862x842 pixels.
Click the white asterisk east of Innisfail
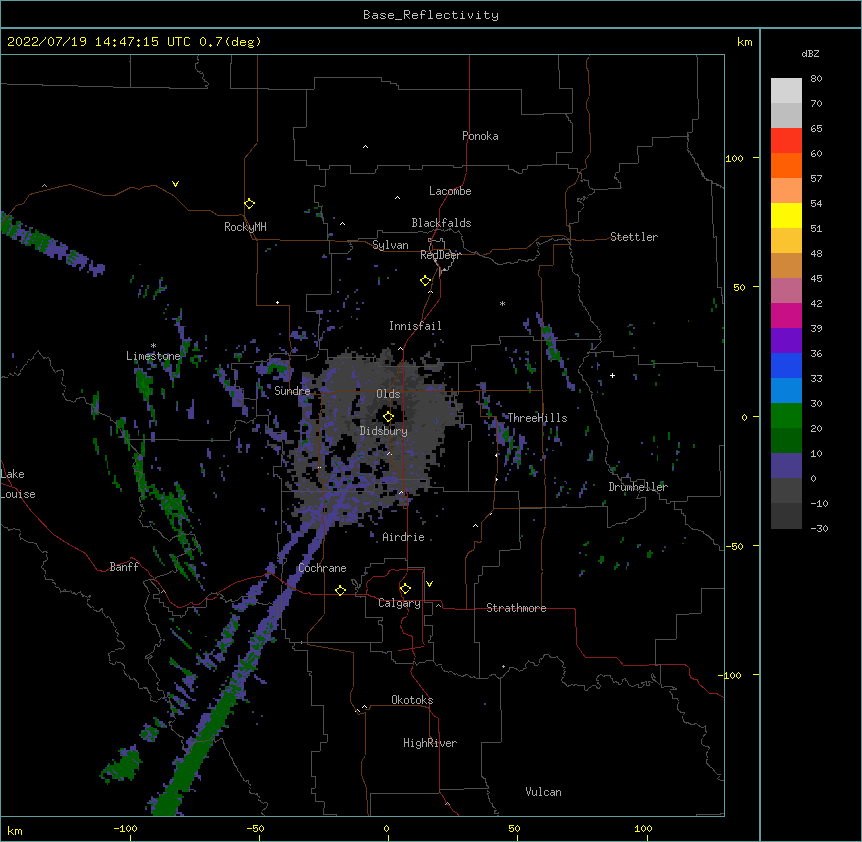click(502, 303)
